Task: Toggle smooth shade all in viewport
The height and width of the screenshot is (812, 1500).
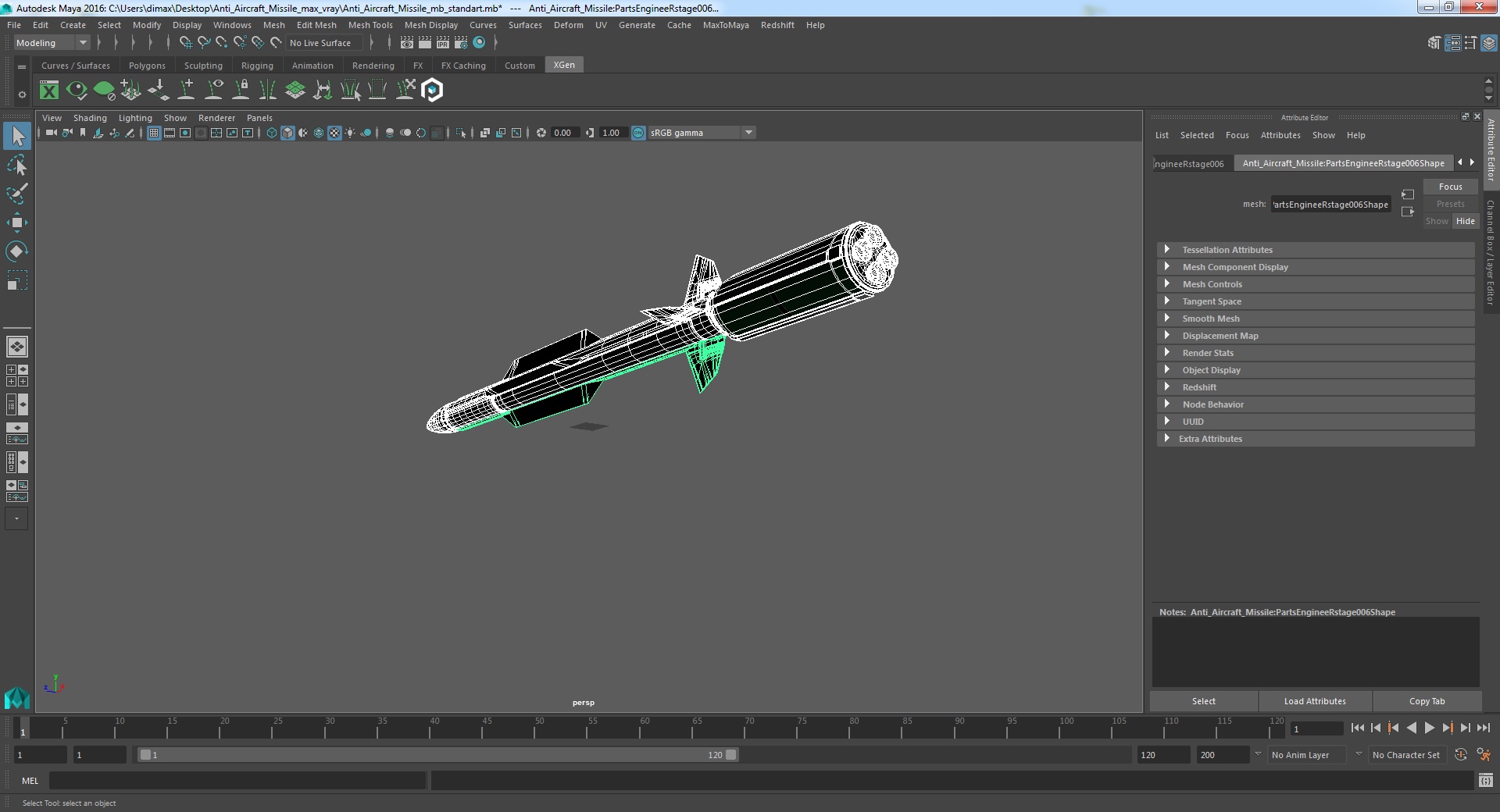Action: (x=287, y=133)
